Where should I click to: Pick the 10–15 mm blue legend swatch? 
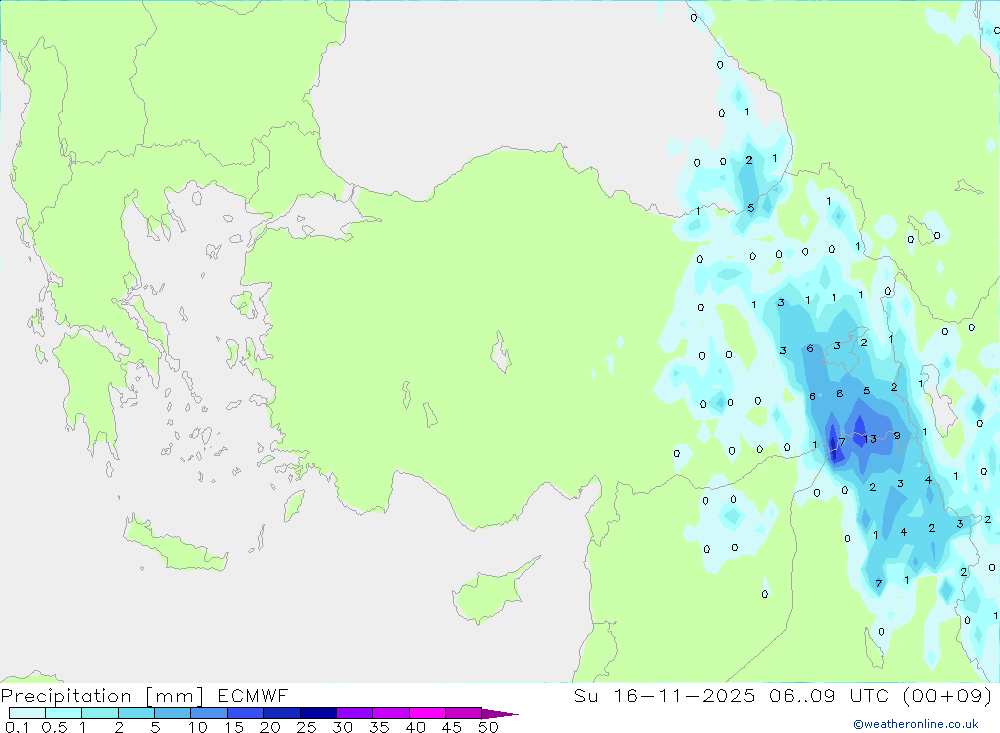coord(209,713)
